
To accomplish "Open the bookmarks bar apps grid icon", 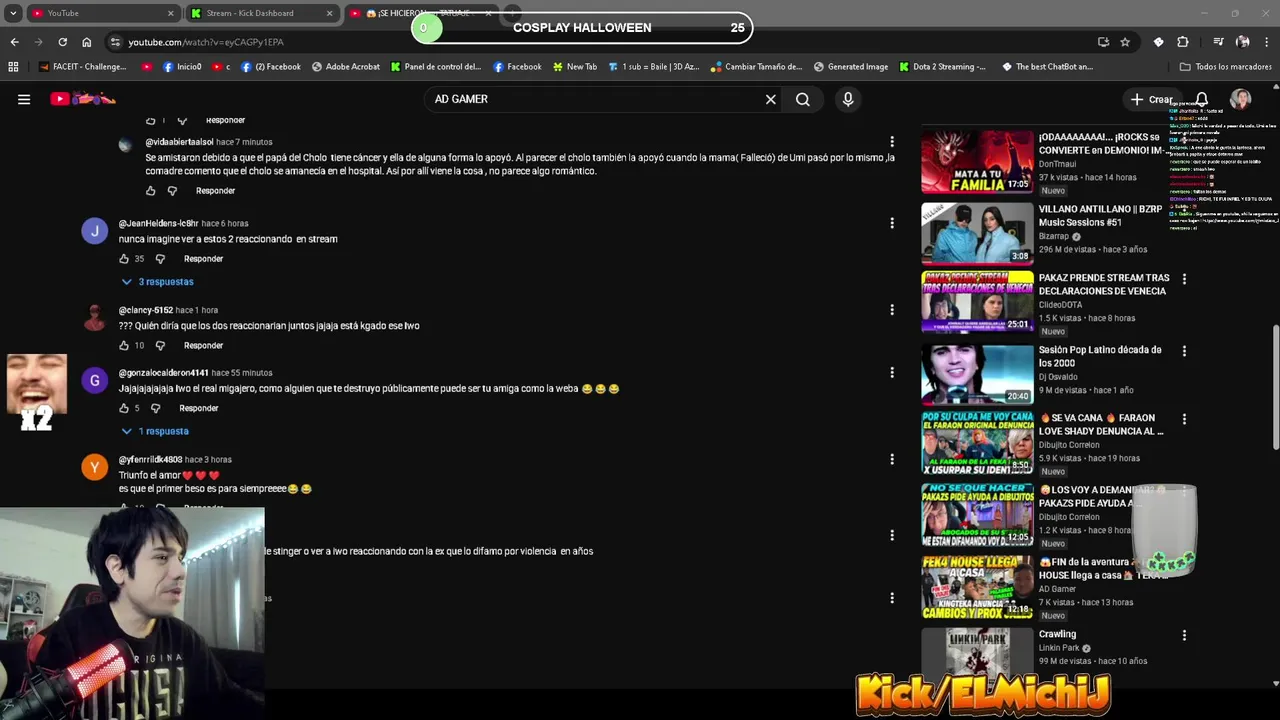I will coord(13,67).
